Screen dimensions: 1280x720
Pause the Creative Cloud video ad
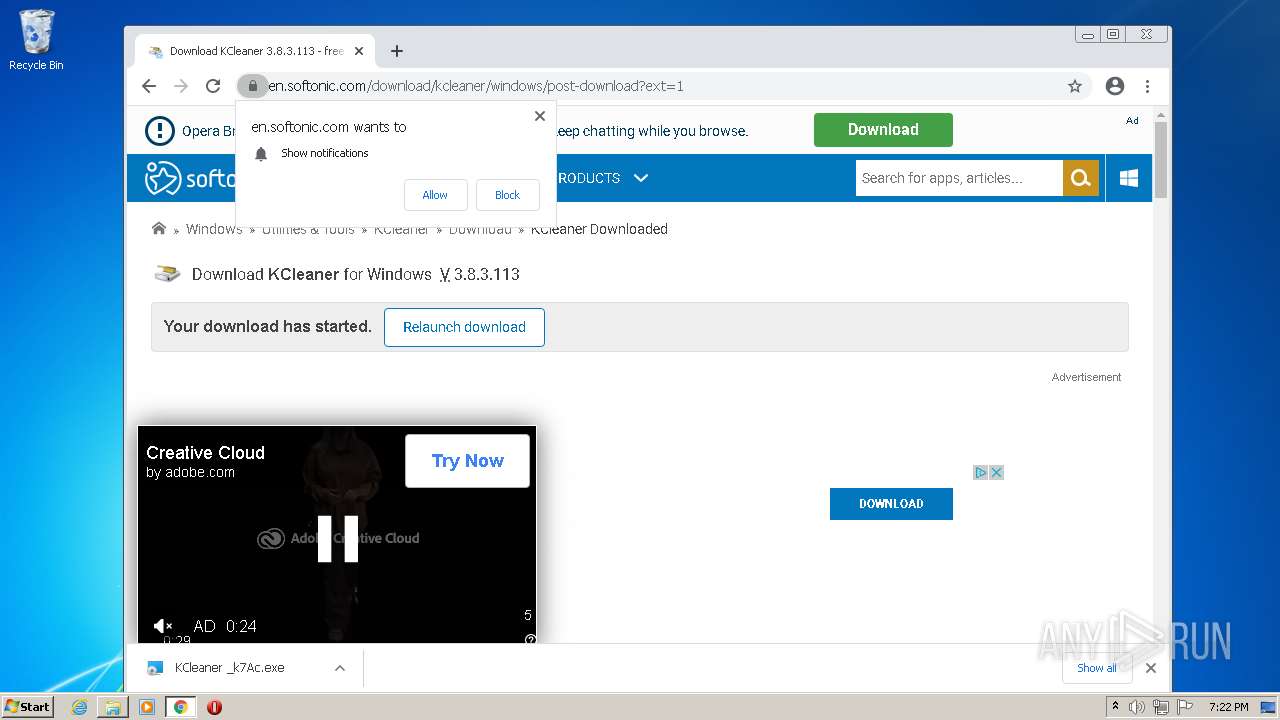337,539
